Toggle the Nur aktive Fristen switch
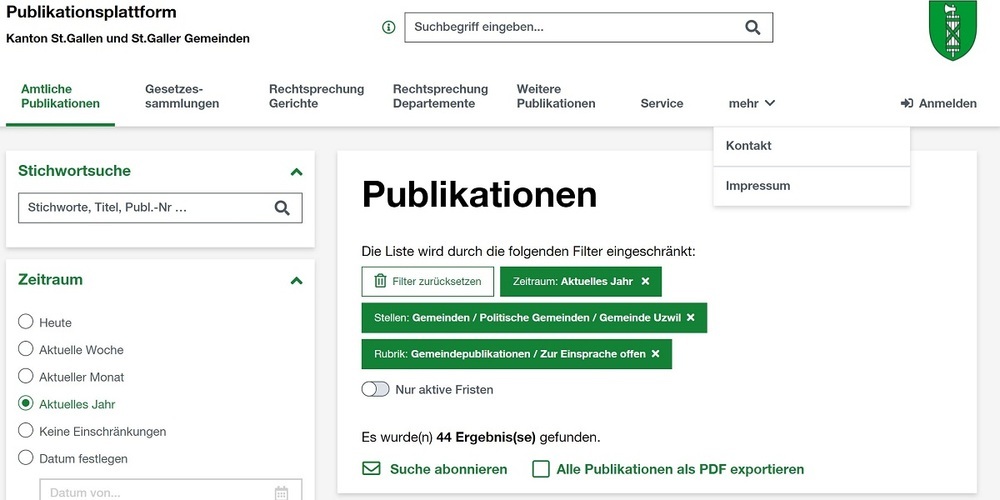The height and width of the screenshot is (500, 1000). (x=376, y=389)
